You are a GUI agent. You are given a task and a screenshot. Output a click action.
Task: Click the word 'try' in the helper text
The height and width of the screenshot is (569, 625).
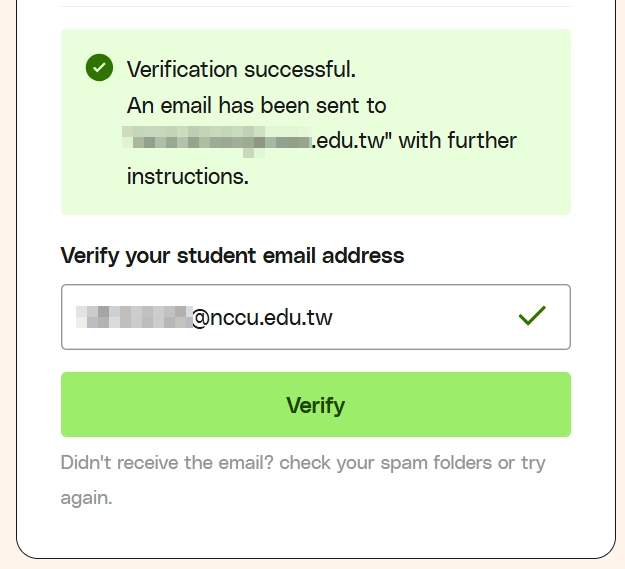click(533, 463)
